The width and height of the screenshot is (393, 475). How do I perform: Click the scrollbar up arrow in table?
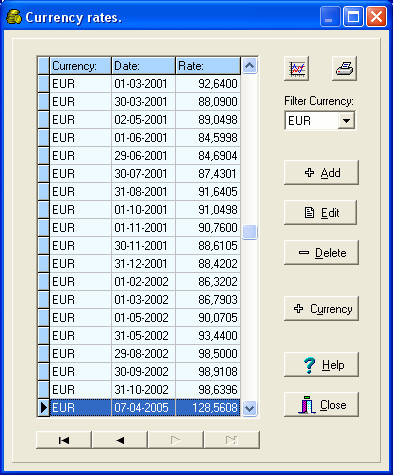(249, 66)
